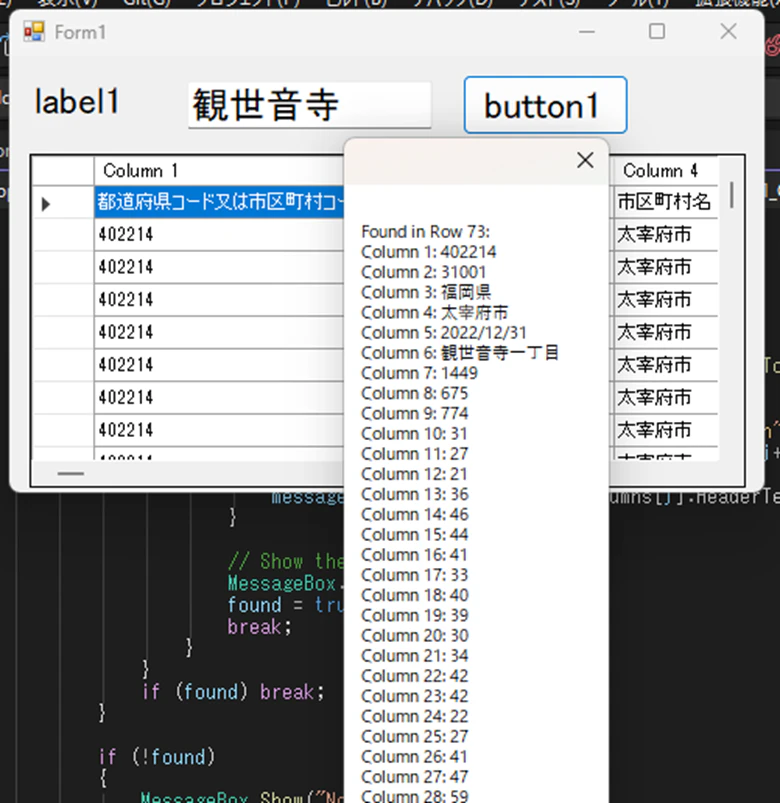Click 'Column 7: 1449' line
This screenshot has height=803, width=780.
(419, 373)
